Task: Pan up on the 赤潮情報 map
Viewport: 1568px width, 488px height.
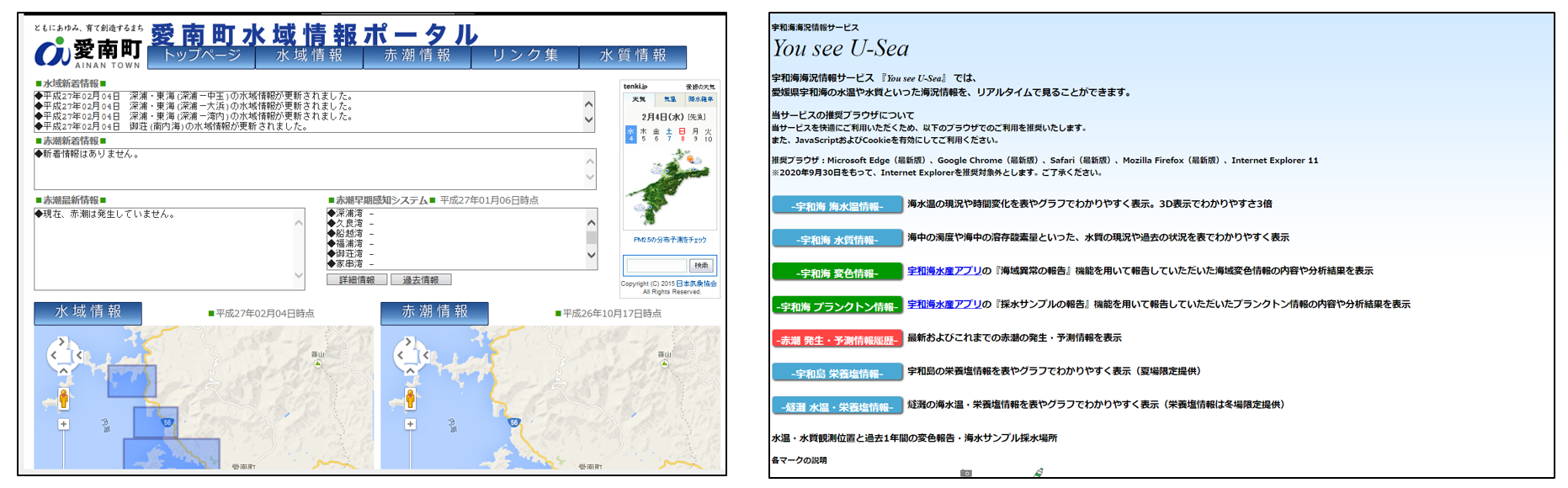Action: point(409,342)
